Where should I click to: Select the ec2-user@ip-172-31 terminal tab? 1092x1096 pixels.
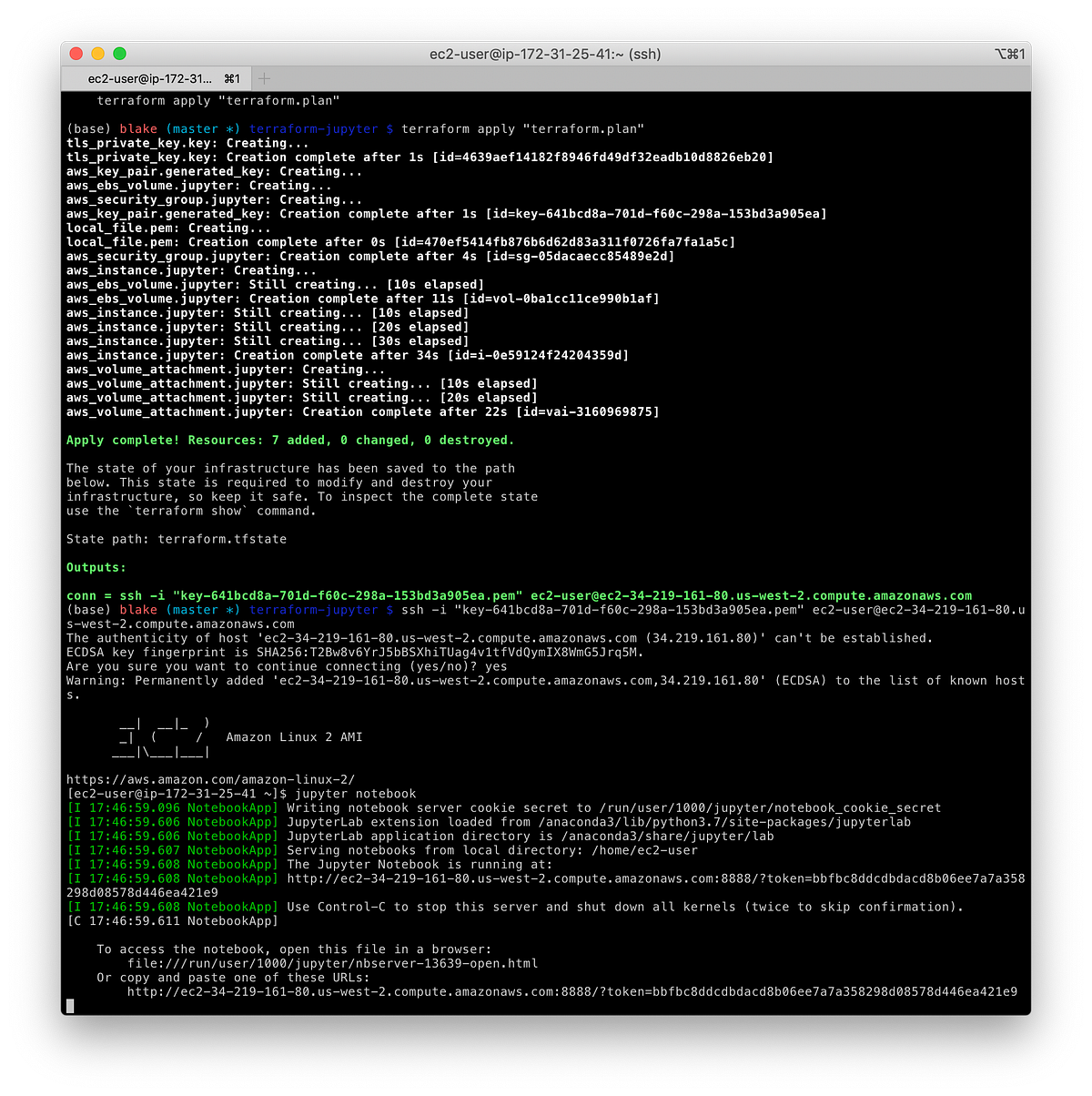(x=155, y=78)
